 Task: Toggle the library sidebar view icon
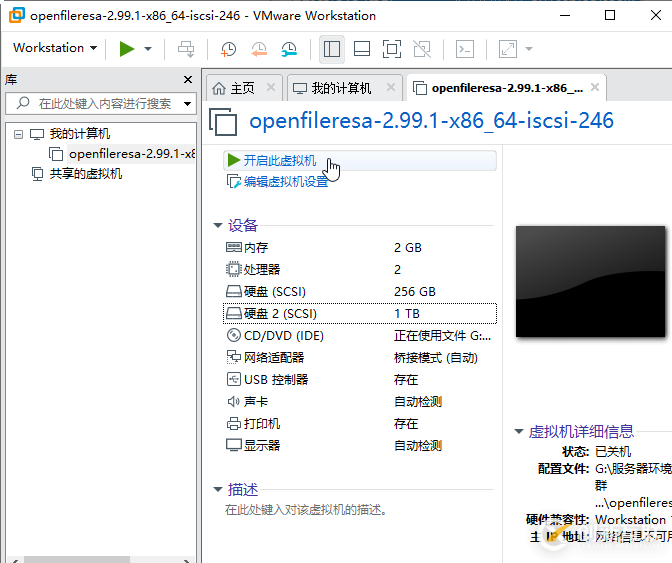tap(332, 48)
